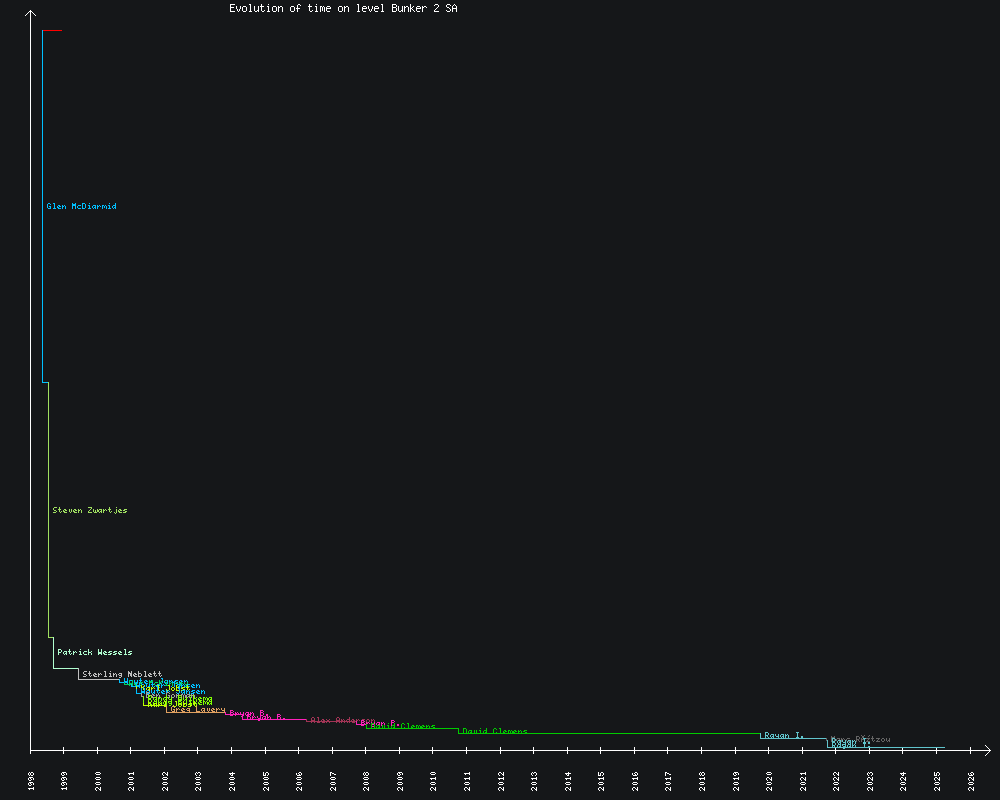
Task: Select the 2015 year axis label
Action: coord(602,781)
